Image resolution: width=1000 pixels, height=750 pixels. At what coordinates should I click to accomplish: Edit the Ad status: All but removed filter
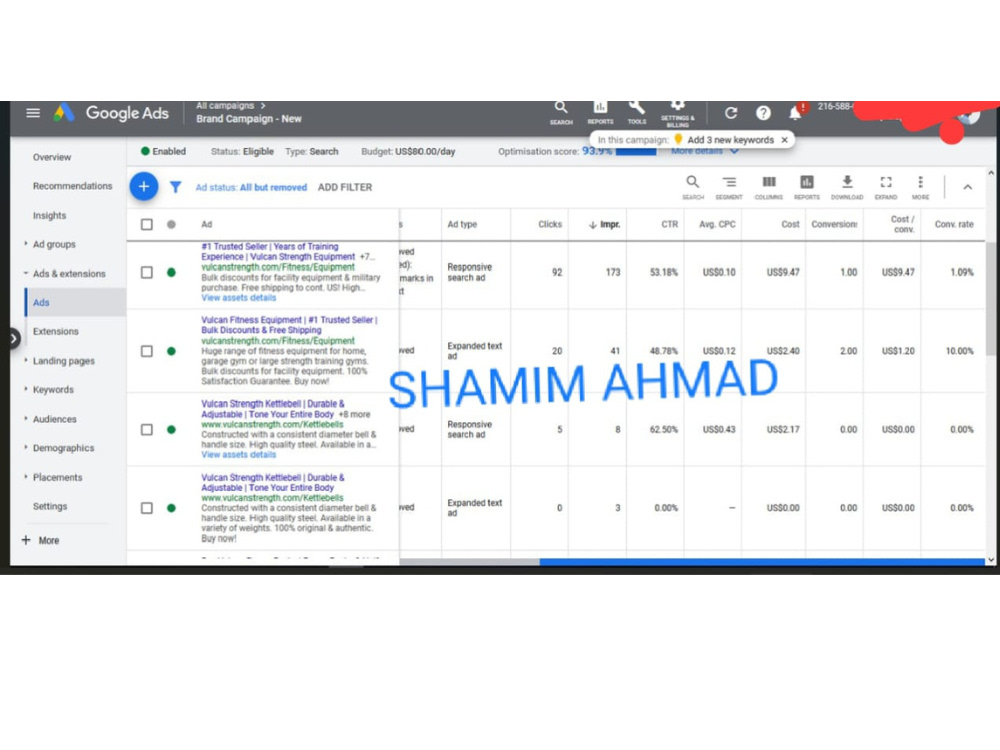coord(251,187)
